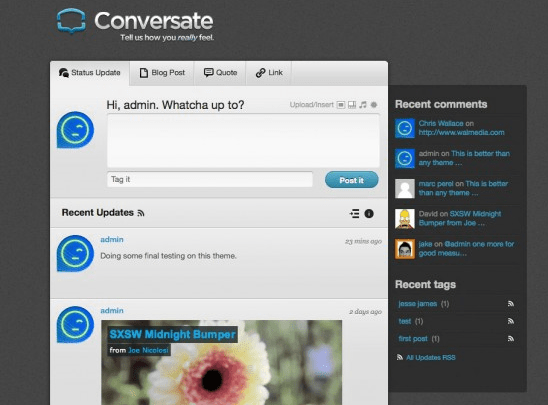Open the add media star icon
This screenshot has height=405, width=548.
[374, 104]
